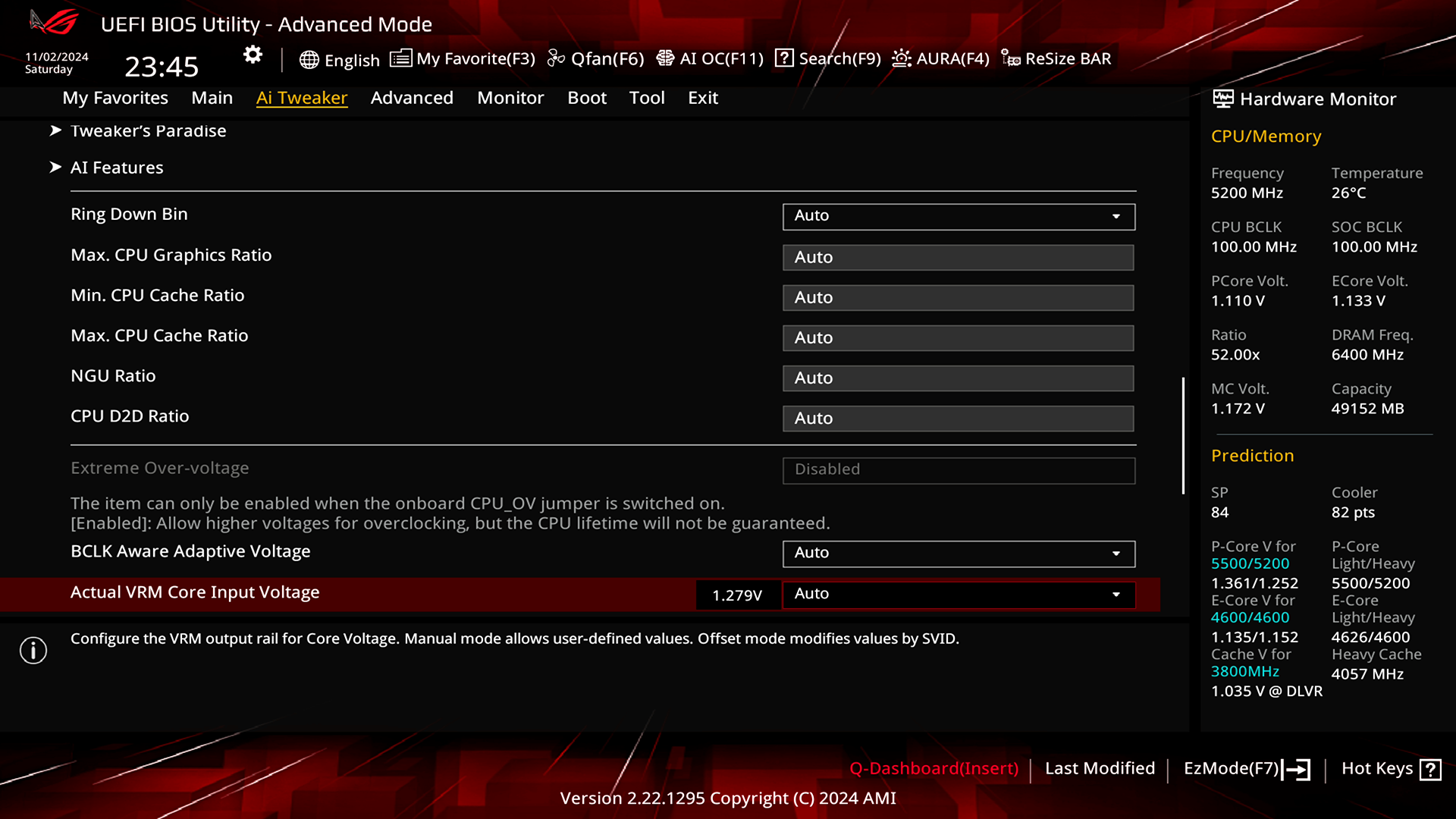This screenshot has width=1456, height=819.
Task: Click the AURA lighting icon
Action: click(901, 58)
